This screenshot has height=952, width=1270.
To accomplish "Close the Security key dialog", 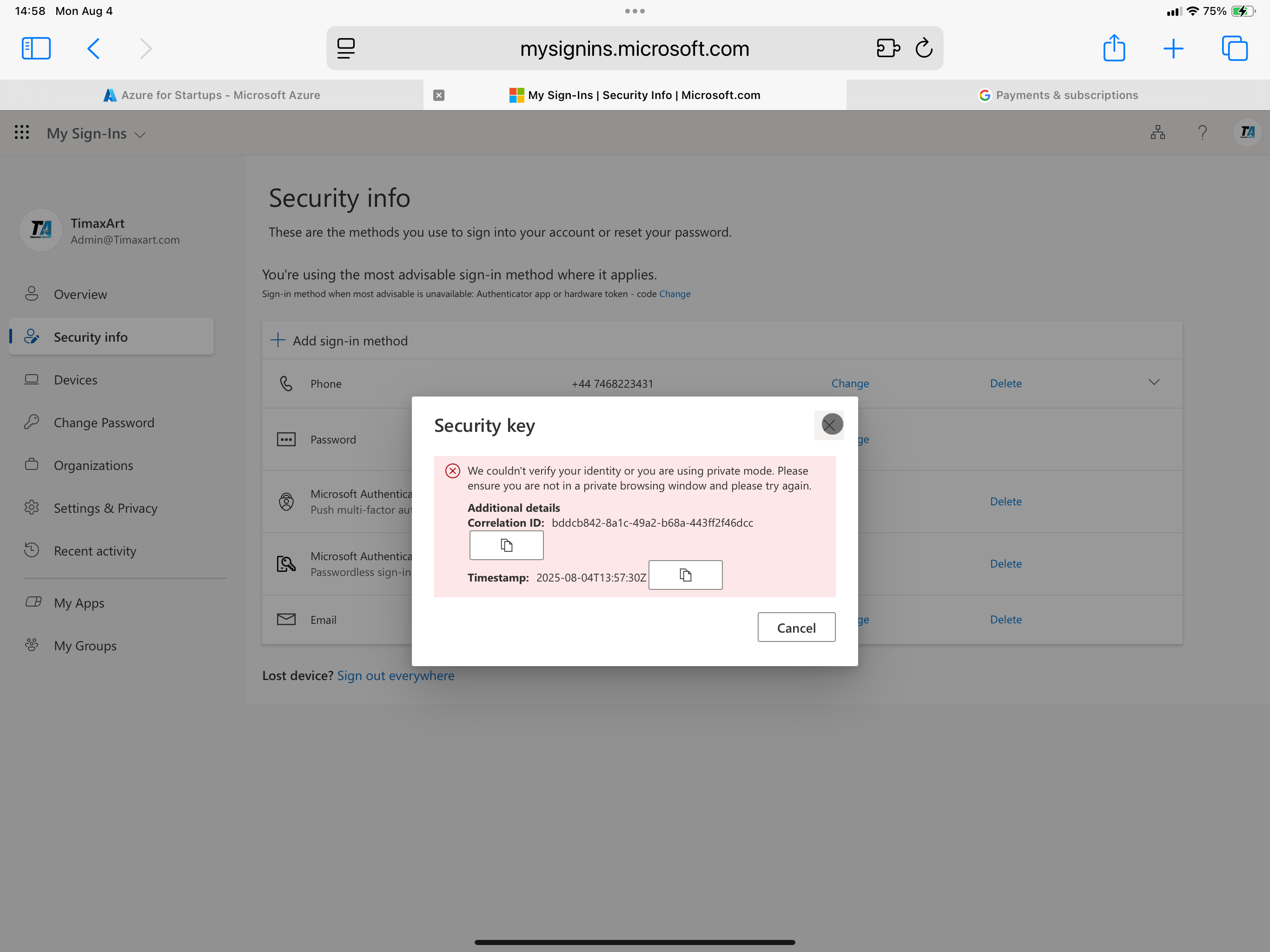I will point(831,425).
